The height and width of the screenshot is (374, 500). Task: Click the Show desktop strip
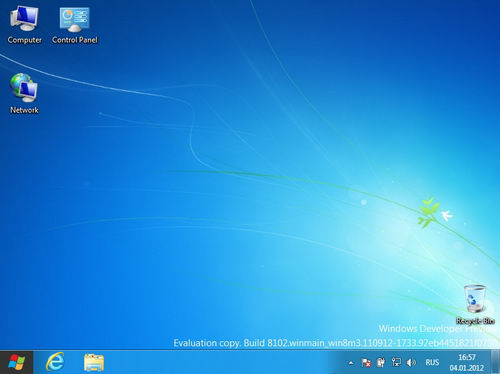[496, 363]
